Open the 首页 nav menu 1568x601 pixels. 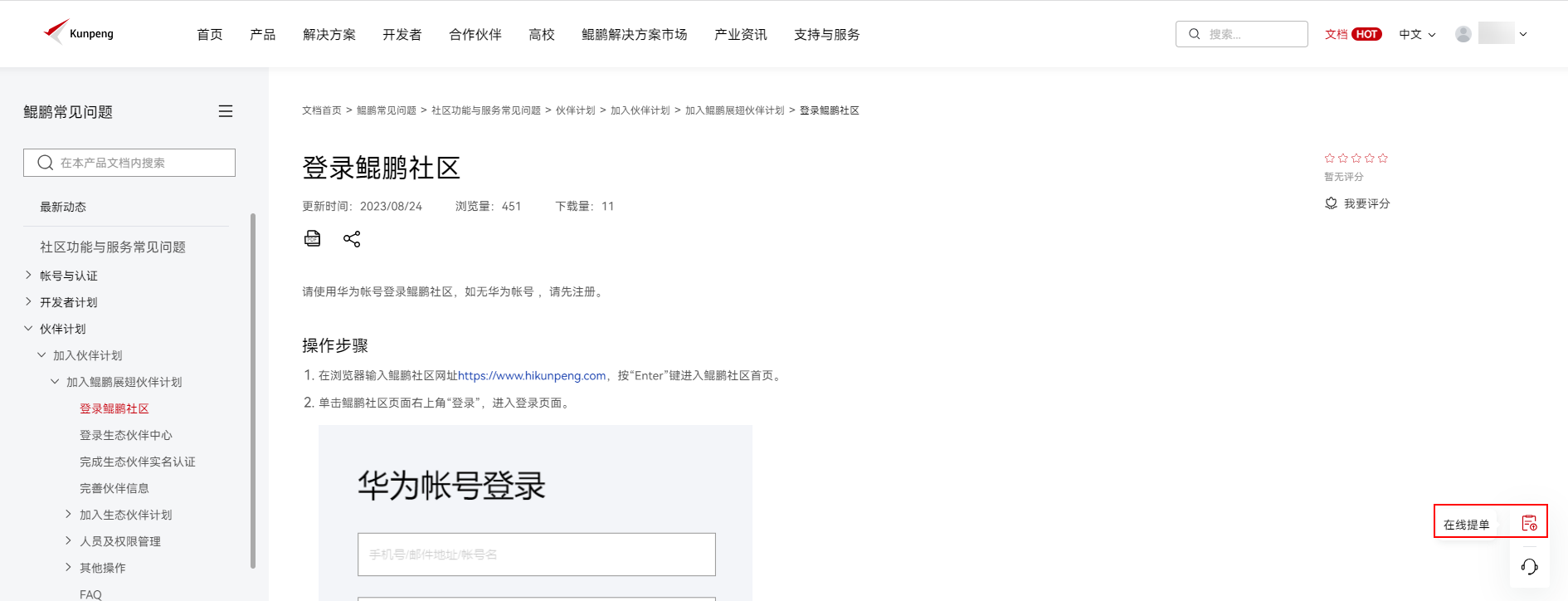tap(210, 34)
